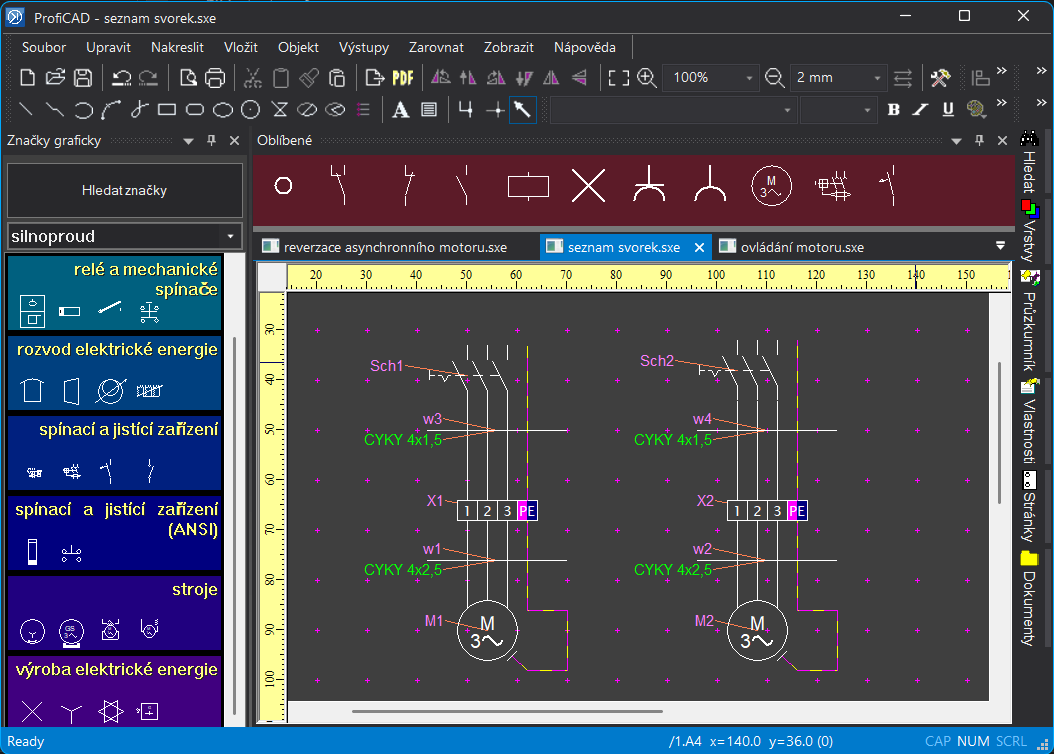
Task: Click the export file icon
Action: point(374,78)
